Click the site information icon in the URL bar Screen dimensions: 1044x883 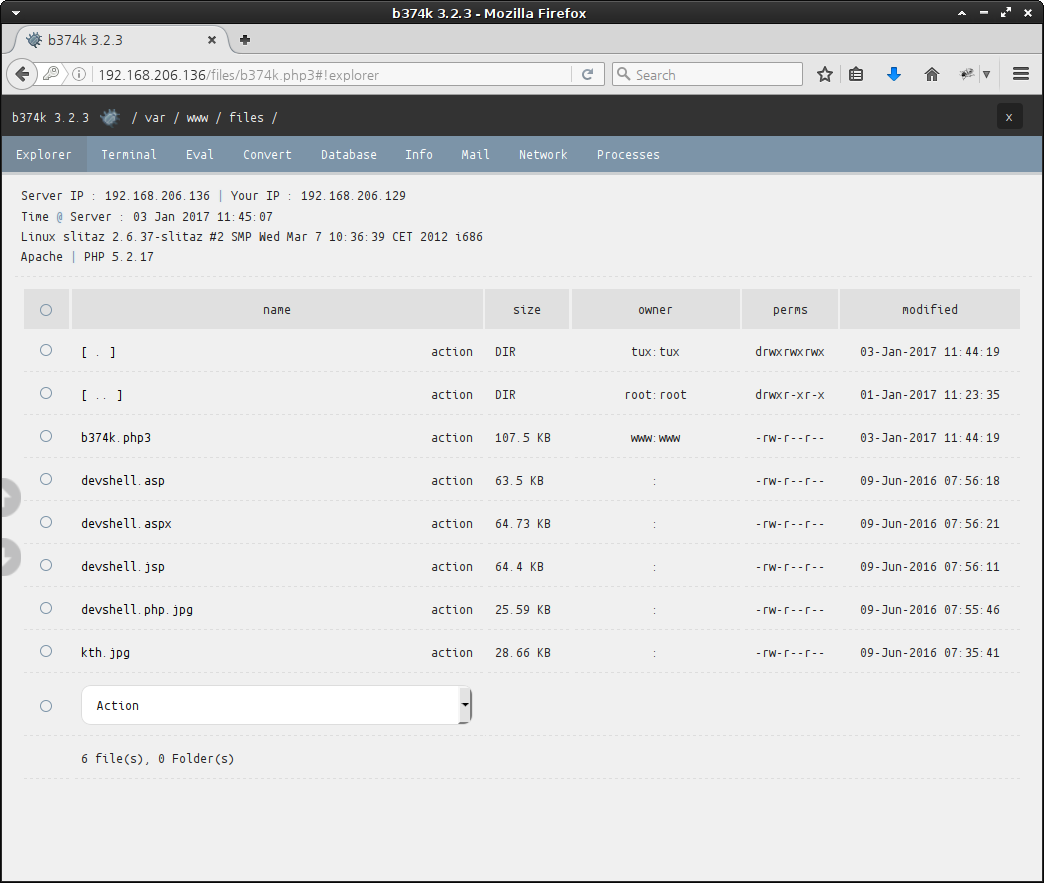79,75
